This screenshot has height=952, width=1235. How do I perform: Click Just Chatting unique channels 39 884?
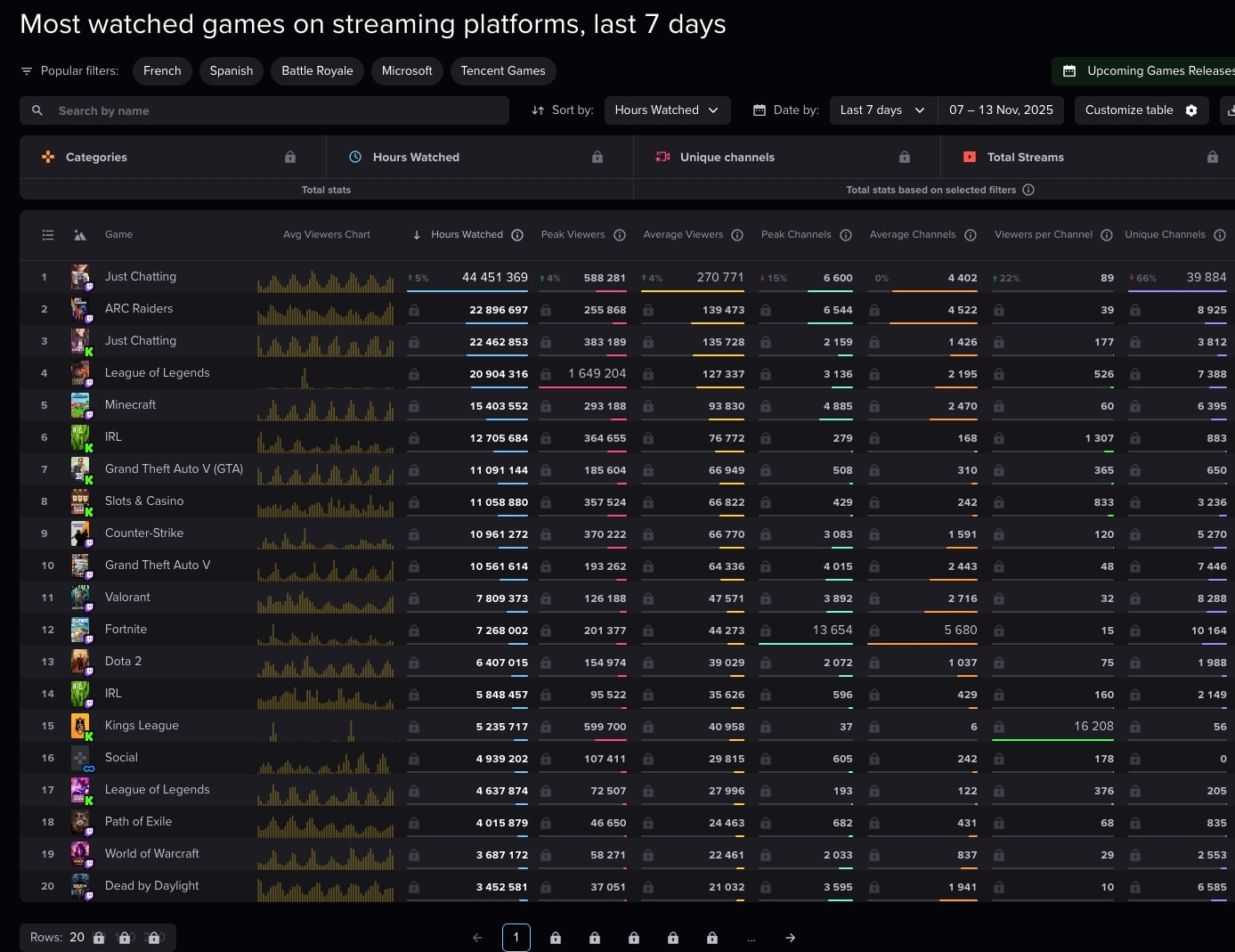[x=1207, y=278]
